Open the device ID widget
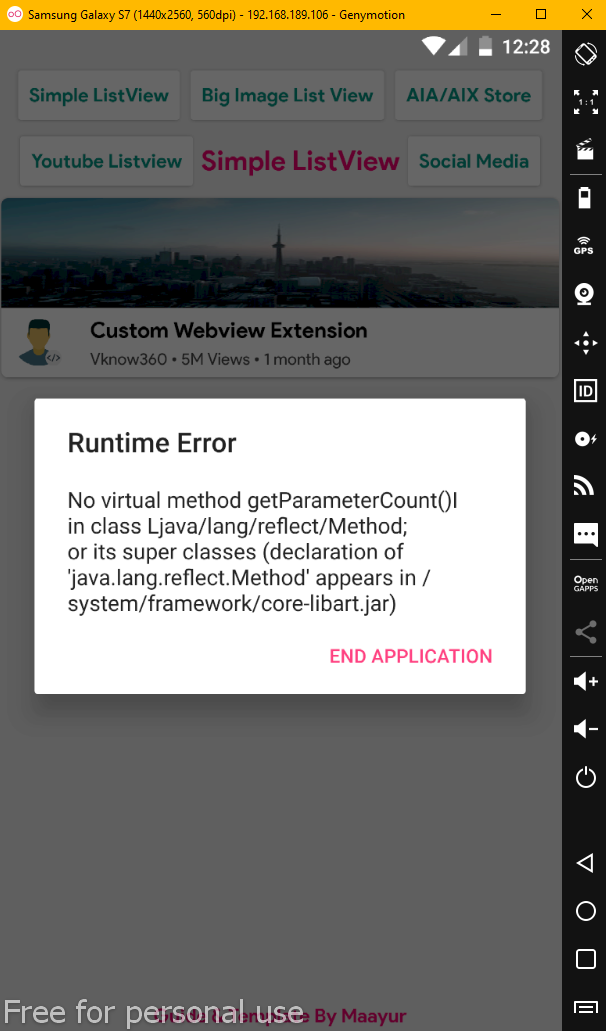606x1031 pixels. pyautogui.click(x=585, y=391)
